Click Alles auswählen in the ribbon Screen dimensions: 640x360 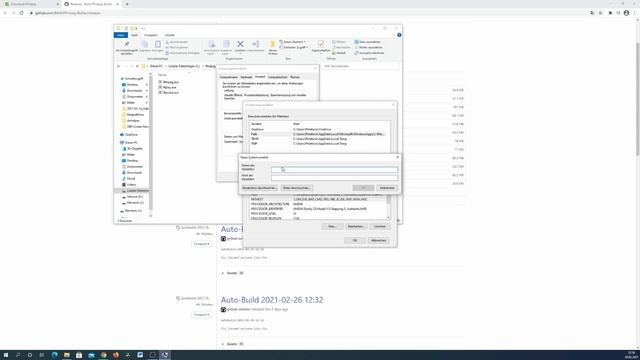pyautogui.click(x=367, y=42)
